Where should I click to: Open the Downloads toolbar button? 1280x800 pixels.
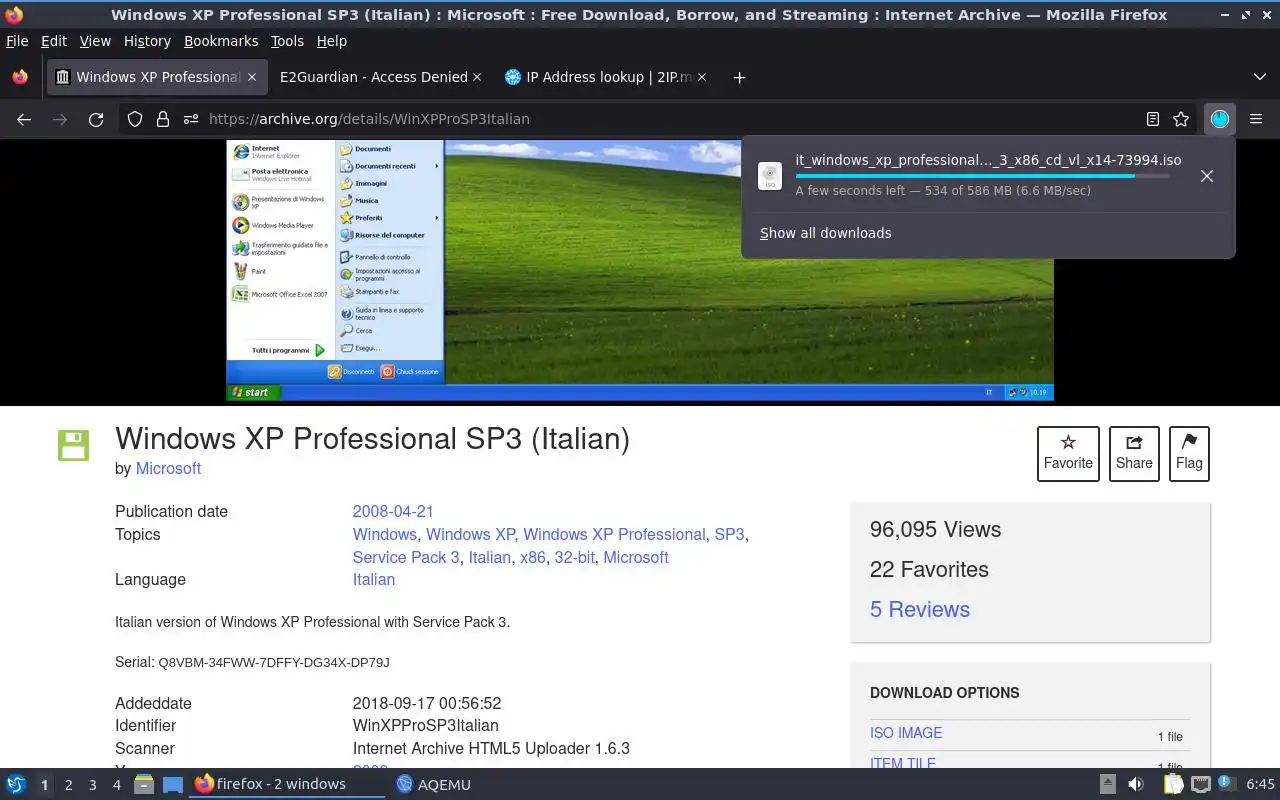click(1220, 119)
